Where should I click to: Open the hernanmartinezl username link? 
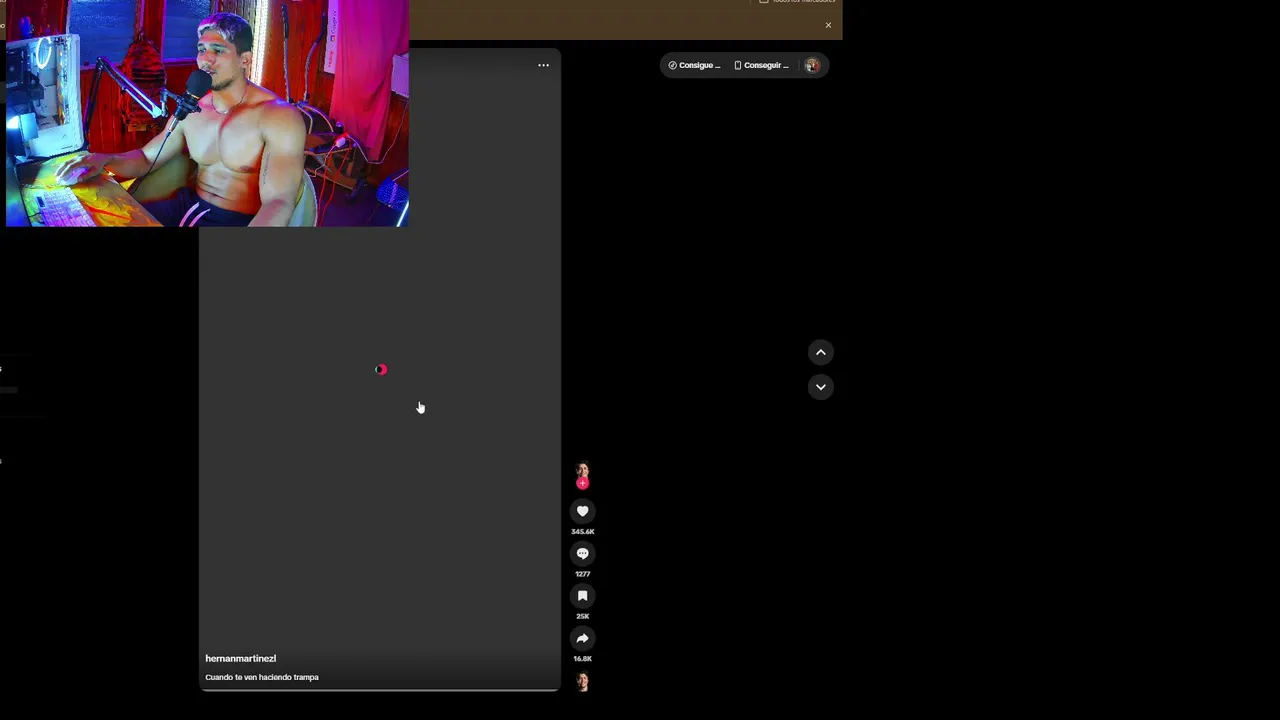point(240,658)
